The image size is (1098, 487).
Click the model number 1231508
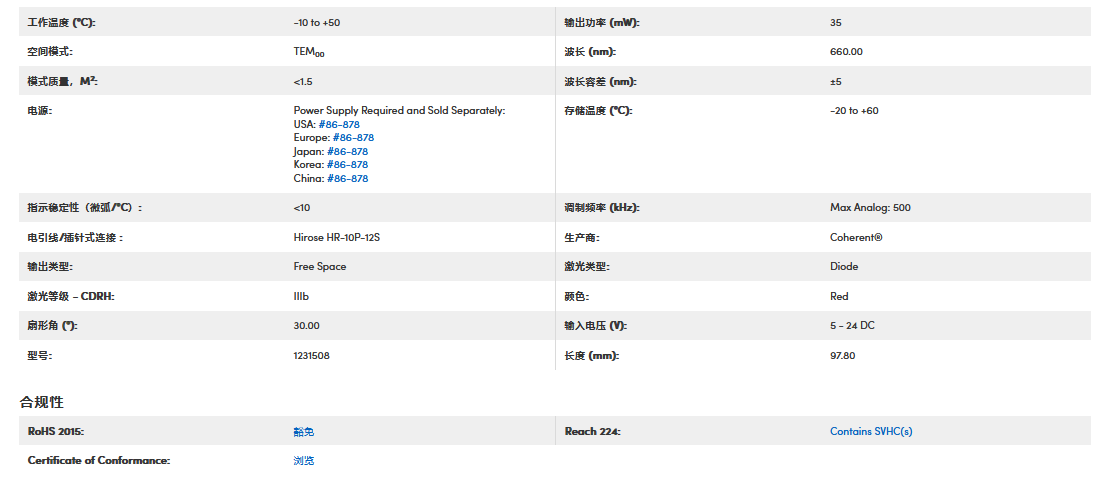point(312,356)
